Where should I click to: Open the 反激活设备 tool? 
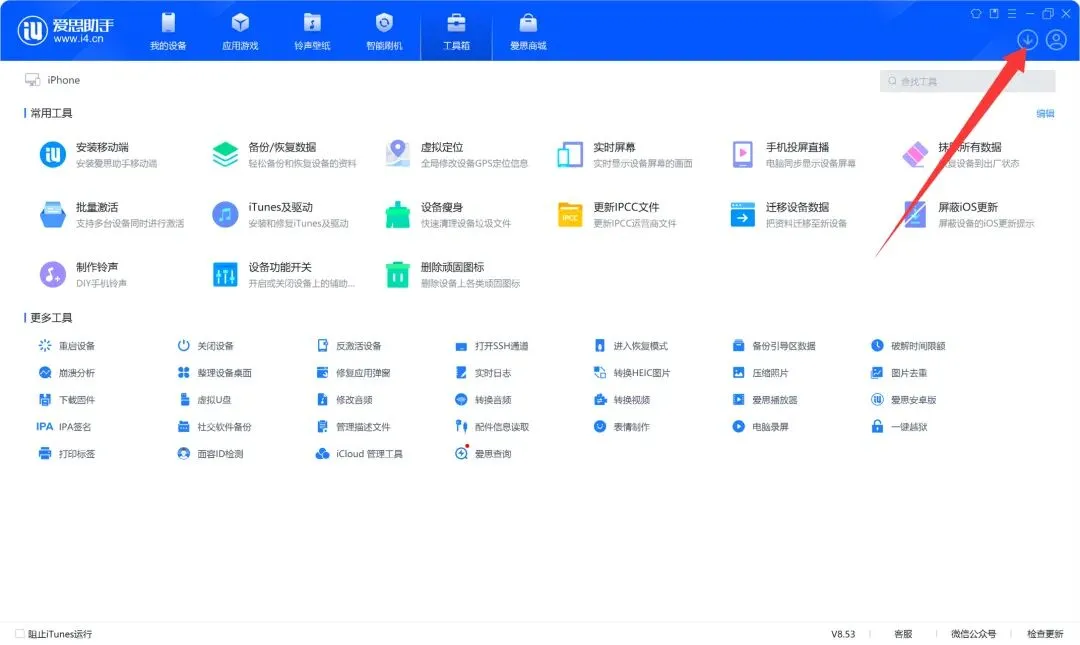pyautogui.click(x=349, y=346)
